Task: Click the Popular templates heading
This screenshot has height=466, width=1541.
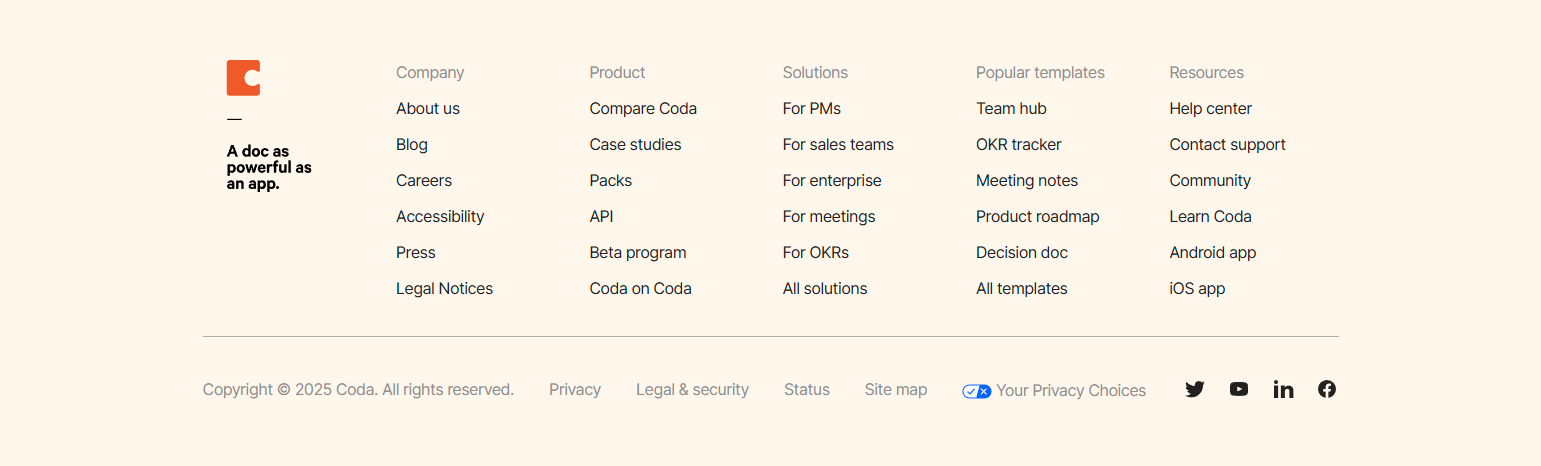Action: click(1040, 72)
